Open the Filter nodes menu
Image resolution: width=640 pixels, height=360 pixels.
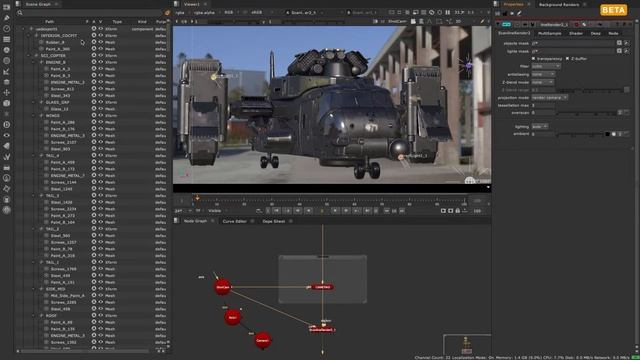[7, 60]
